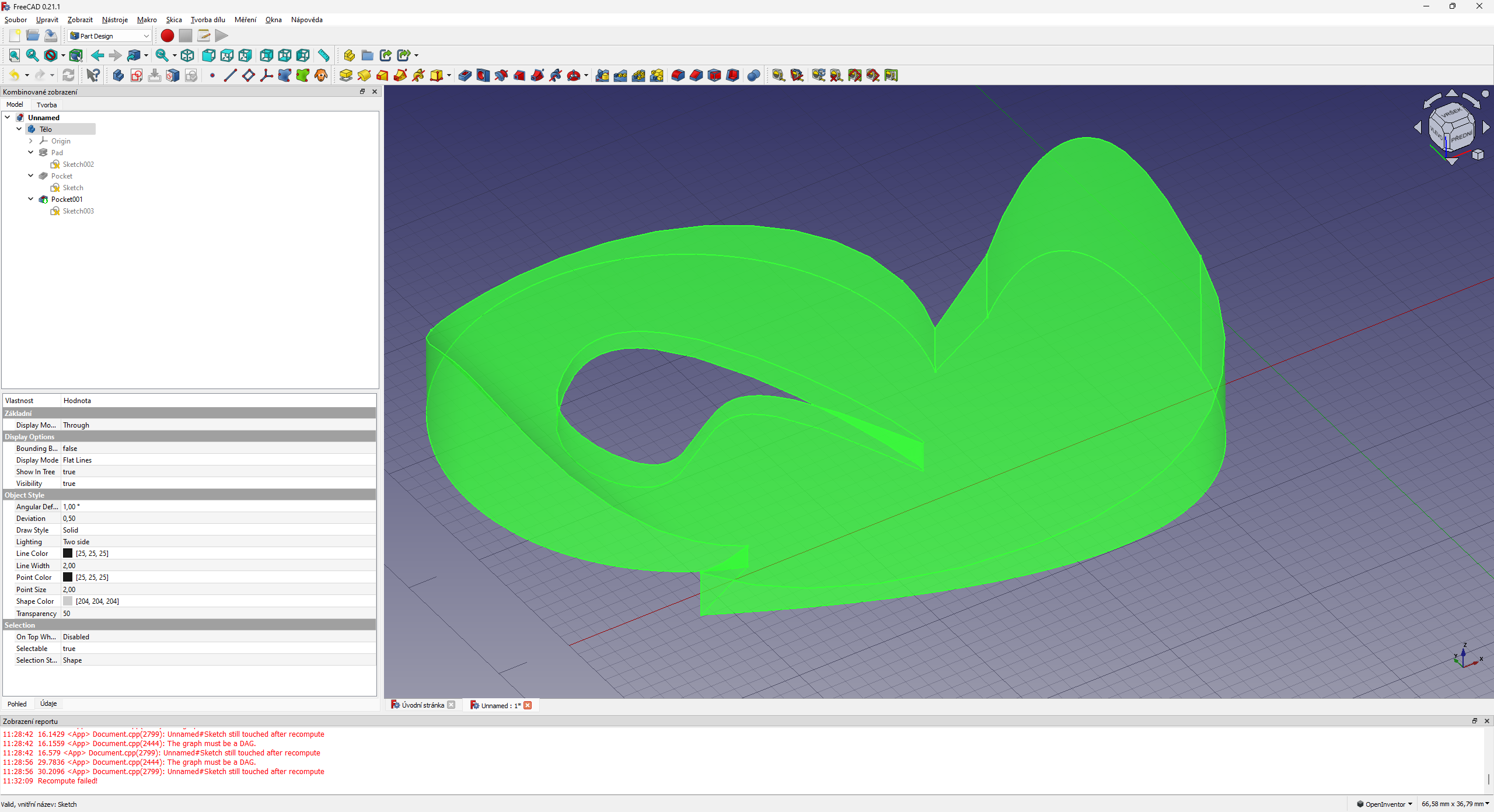
Task: Switch to the Tvorba tab
Action: [x=47, y=105]
